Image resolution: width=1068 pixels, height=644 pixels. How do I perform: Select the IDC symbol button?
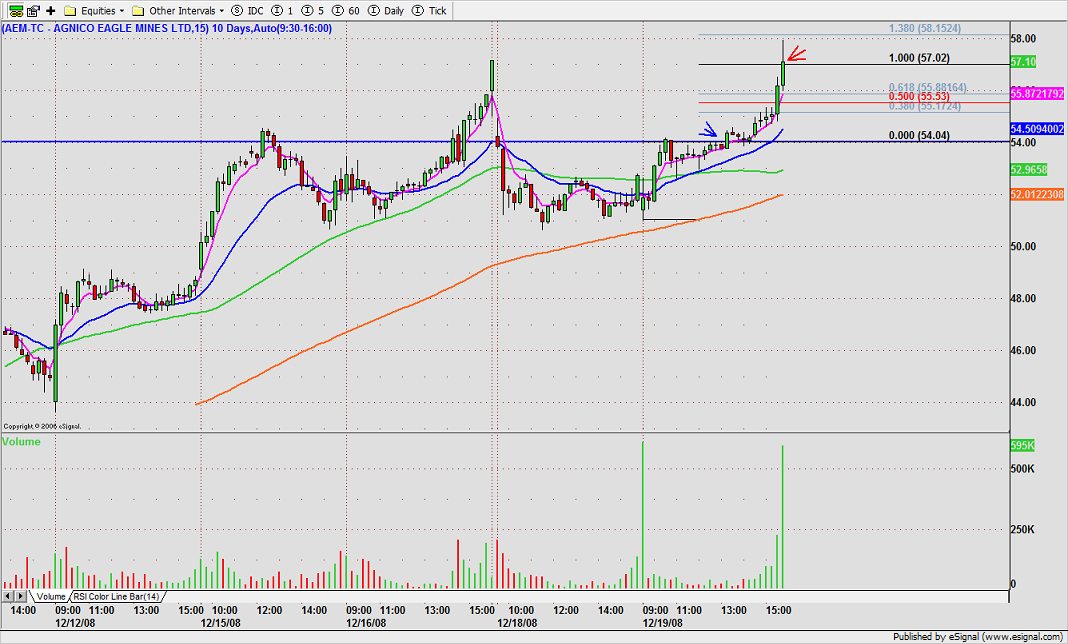[x=247, y=11]
